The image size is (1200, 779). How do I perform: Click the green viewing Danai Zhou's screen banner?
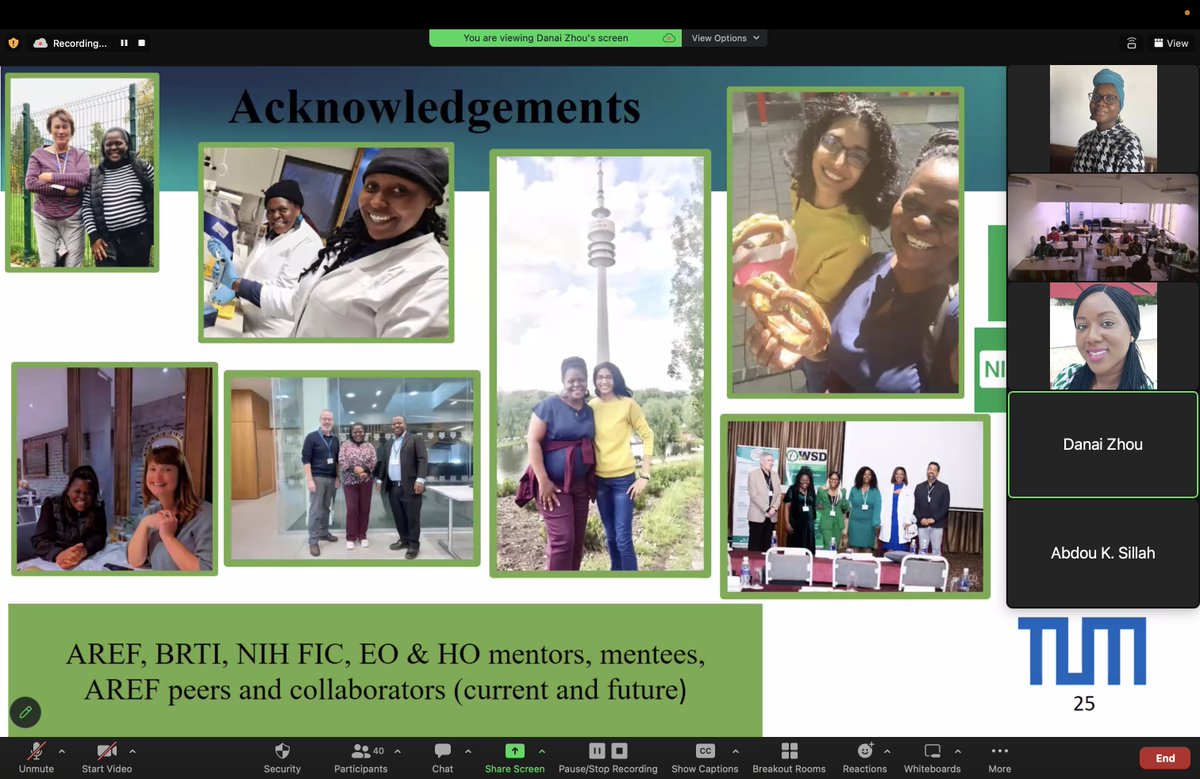point(555,38)
